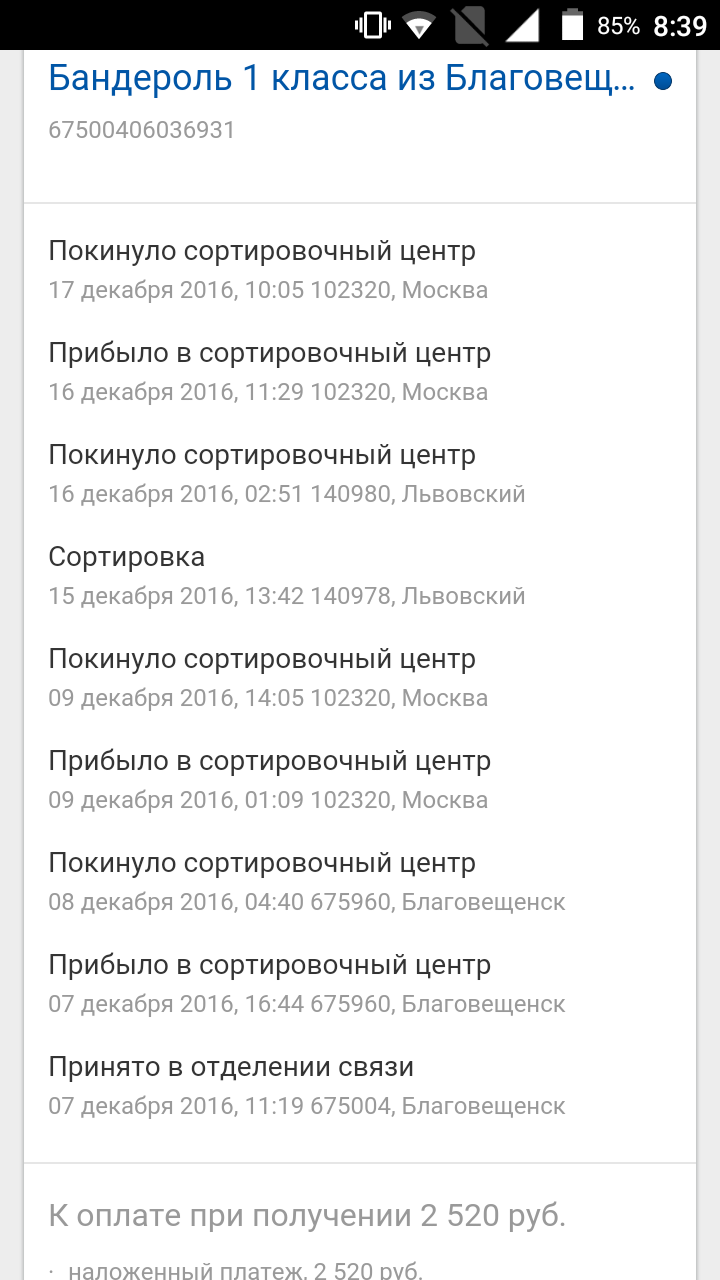Select the 09 декабря 01:09 Прибыло entry
This screenshot has height=1280, width=720.
pos(269,780)
